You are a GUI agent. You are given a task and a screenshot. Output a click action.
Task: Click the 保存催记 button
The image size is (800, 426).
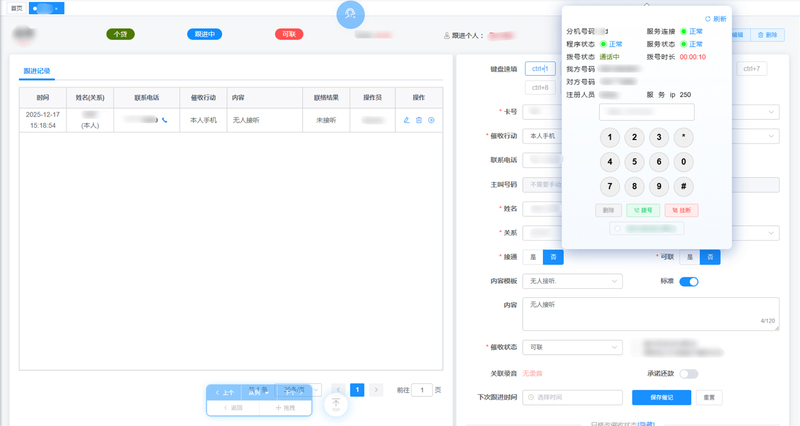[x=668, y=397]
